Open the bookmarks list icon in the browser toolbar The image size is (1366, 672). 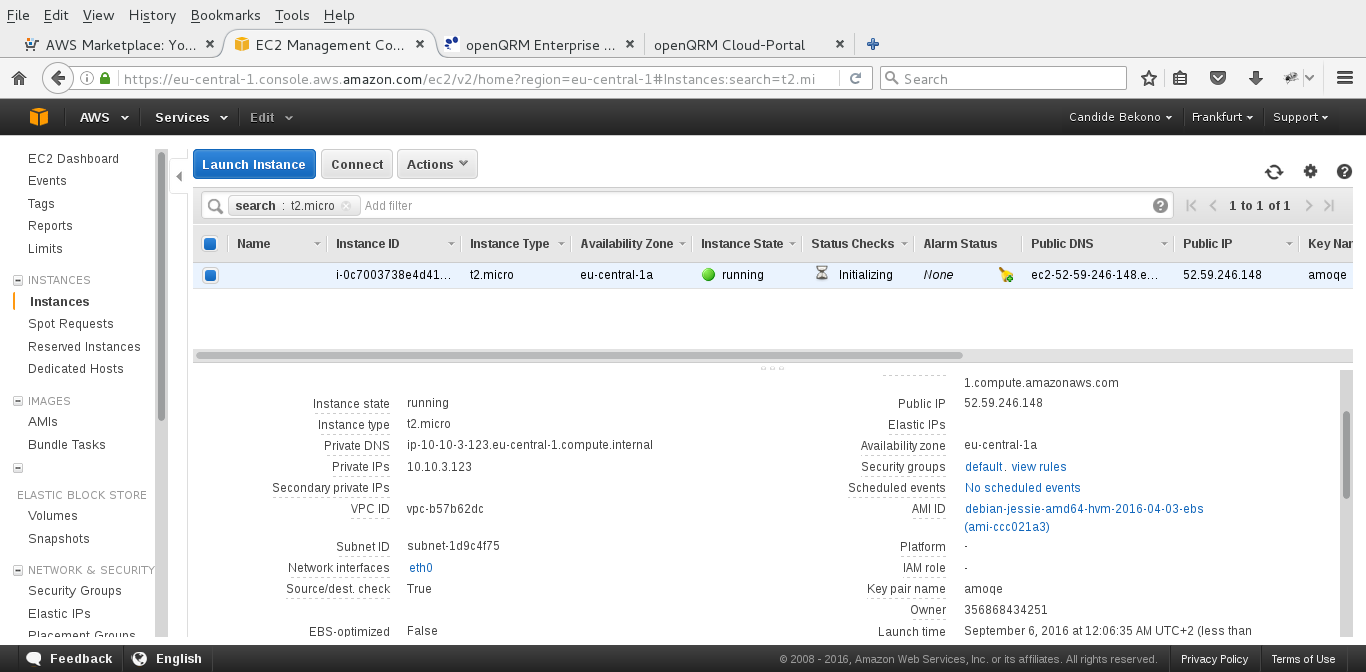tap(1181, 78)
